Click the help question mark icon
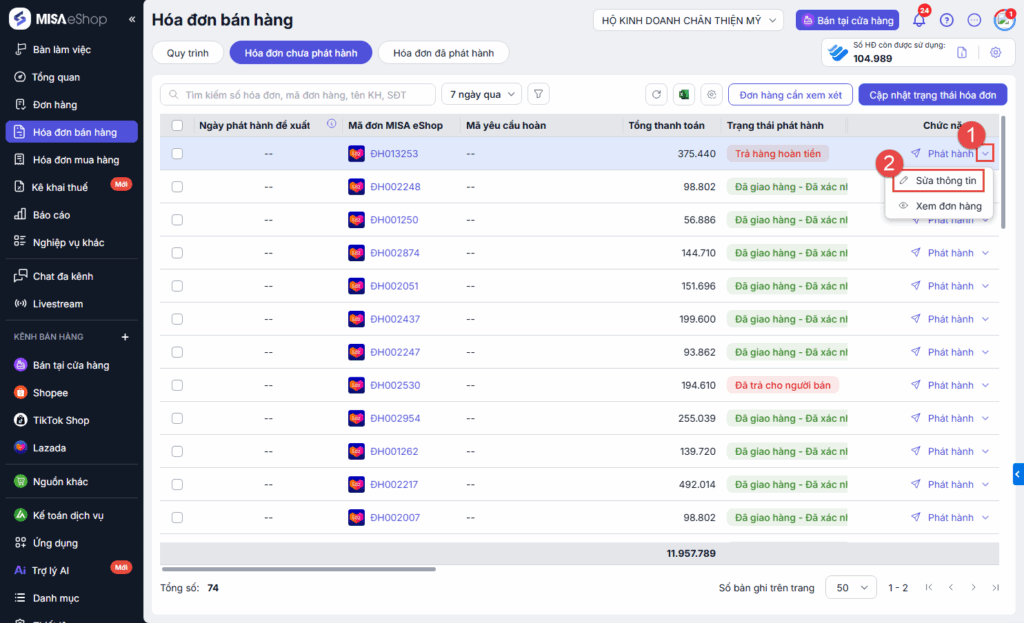The width and height of the screenshot is (1024, 623). [x=947, y=20]
